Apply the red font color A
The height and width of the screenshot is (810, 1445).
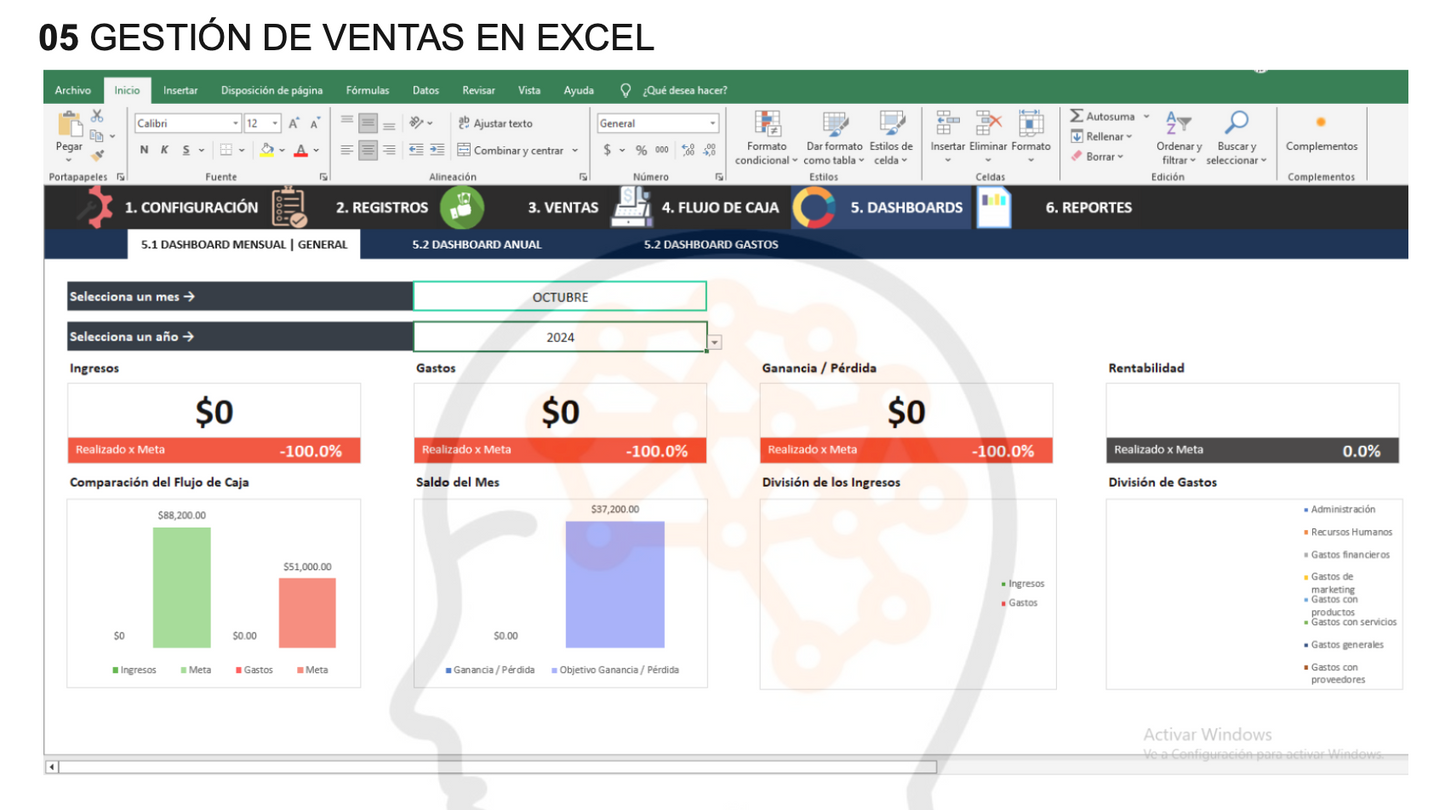301,150
